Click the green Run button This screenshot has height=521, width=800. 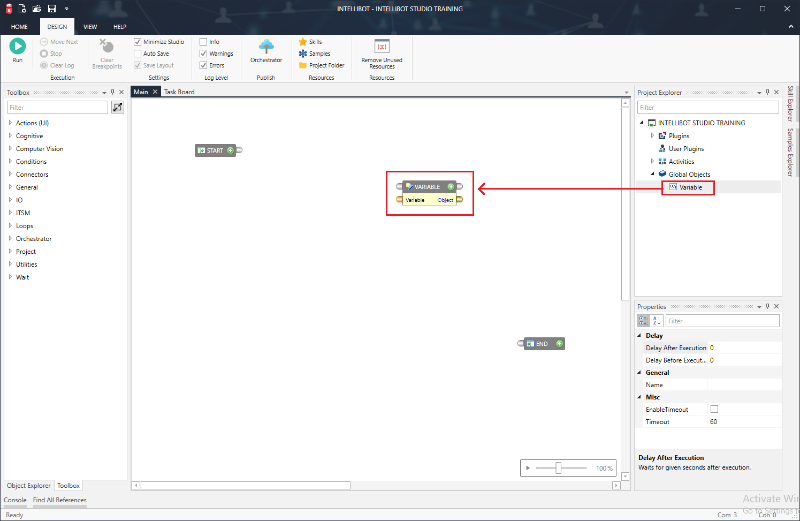coord(18,46)
